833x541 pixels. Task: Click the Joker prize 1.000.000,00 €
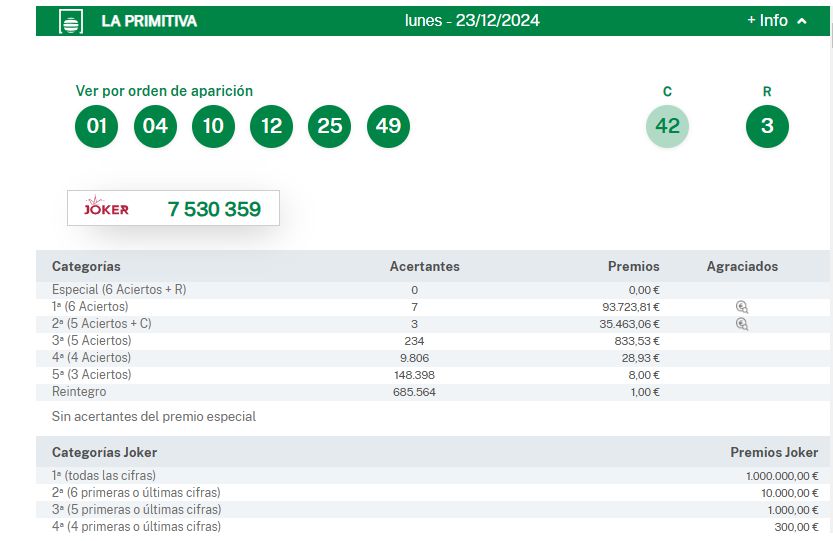click(782, 476)
